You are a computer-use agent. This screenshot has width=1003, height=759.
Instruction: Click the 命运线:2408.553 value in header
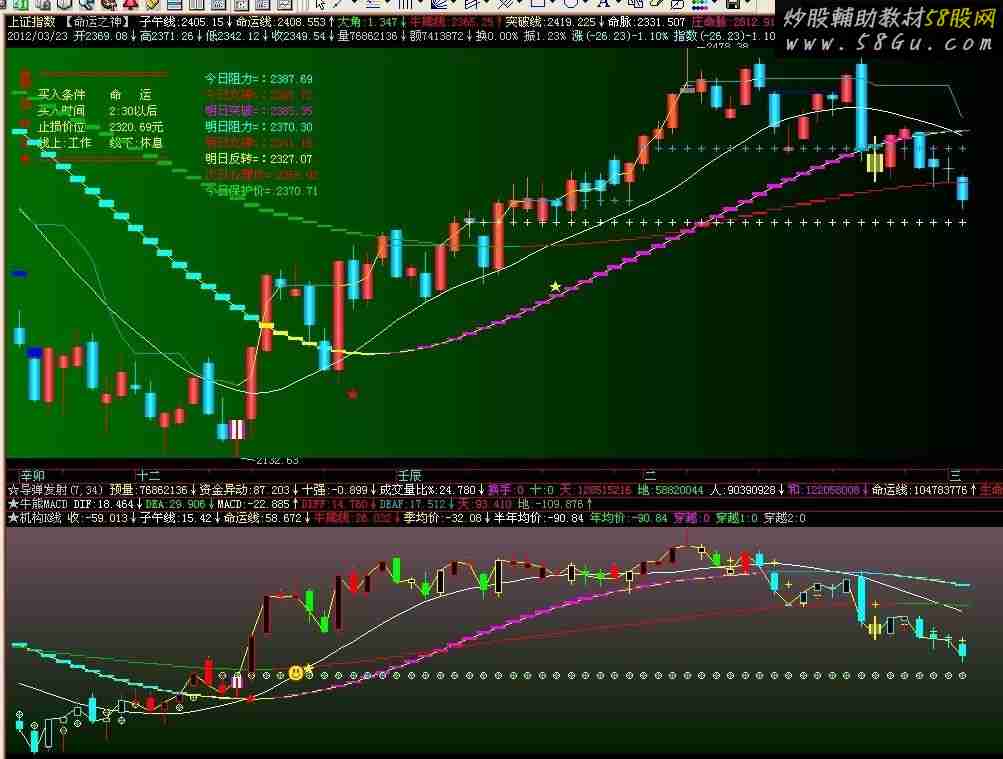pos(281,22)
